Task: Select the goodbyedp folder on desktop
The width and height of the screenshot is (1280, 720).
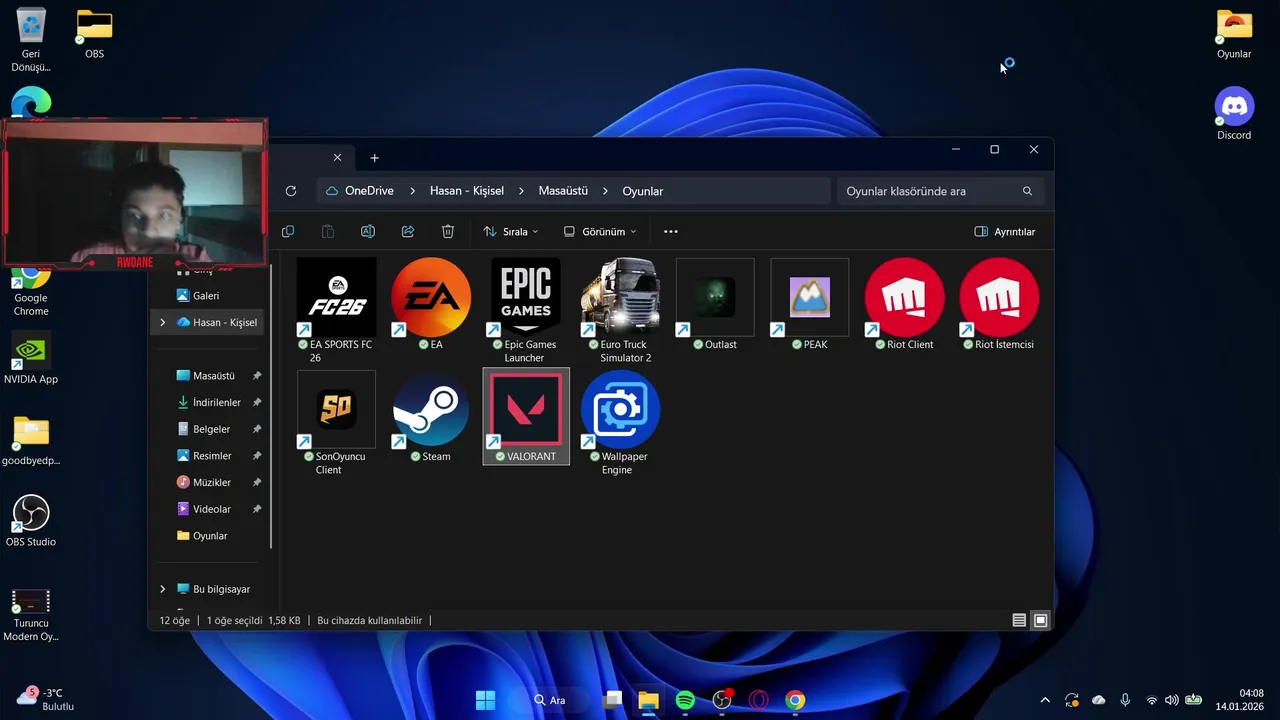Action: [x=31, y=440]
